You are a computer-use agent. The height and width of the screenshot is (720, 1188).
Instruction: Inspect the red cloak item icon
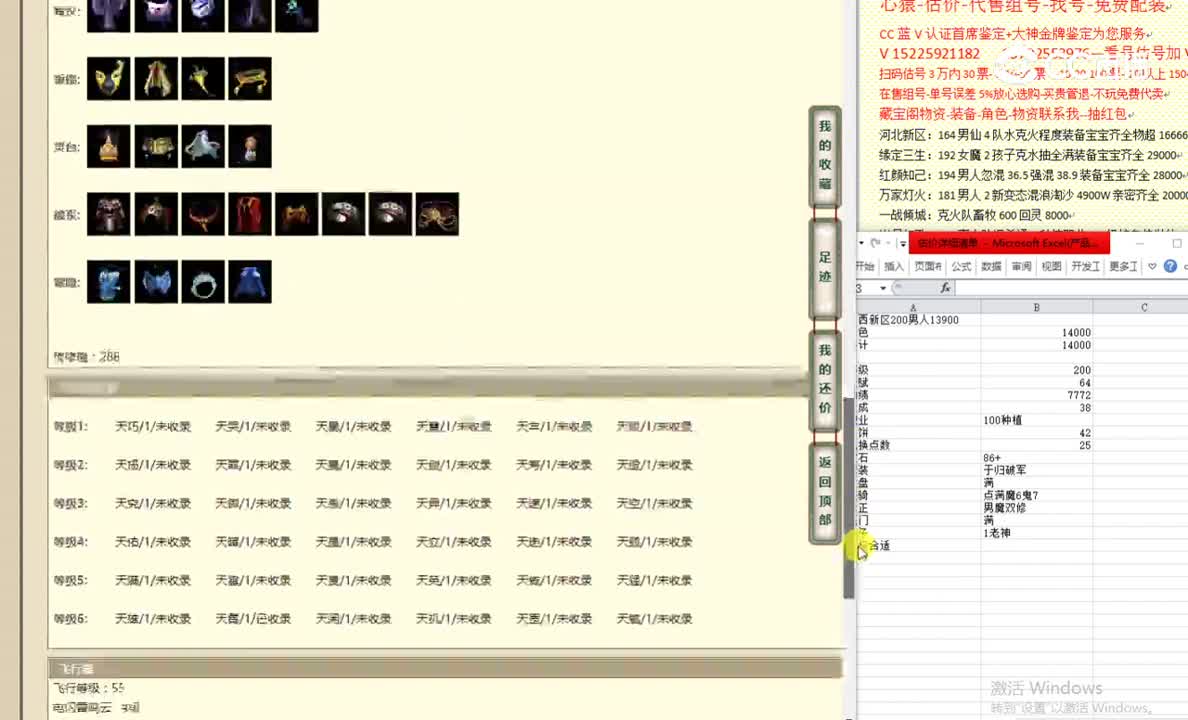[250, 214]
